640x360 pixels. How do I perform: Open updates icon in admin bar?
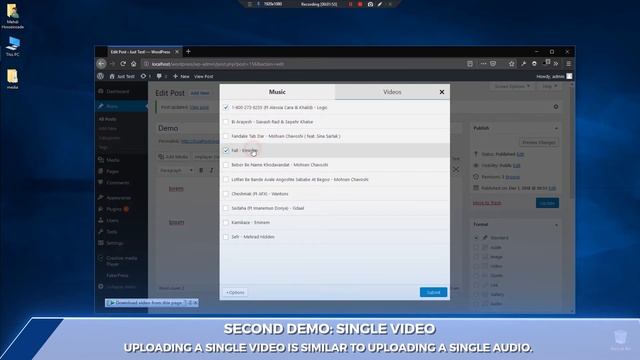(146, 76)
